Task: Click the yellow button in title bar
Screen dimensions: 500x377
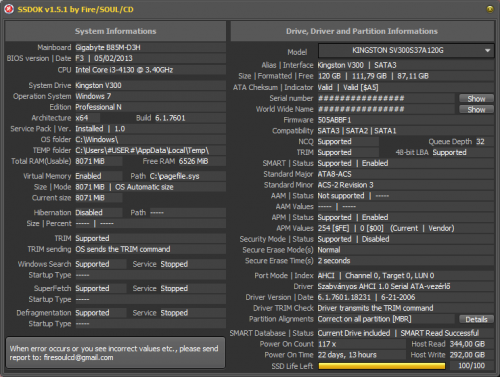Action: pyautogui.click(x=490, y=9)
